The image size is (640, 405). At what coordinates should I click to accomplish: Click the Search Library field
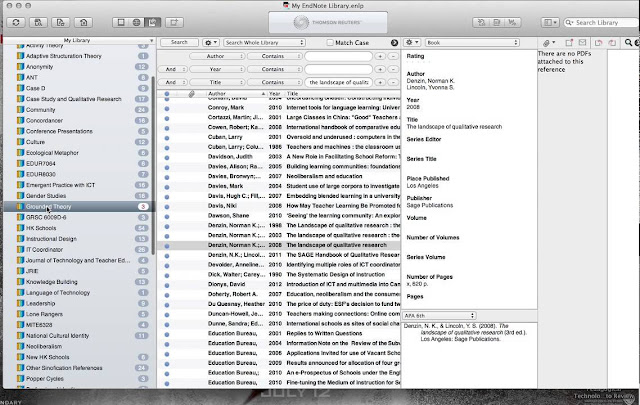(601, 22)
